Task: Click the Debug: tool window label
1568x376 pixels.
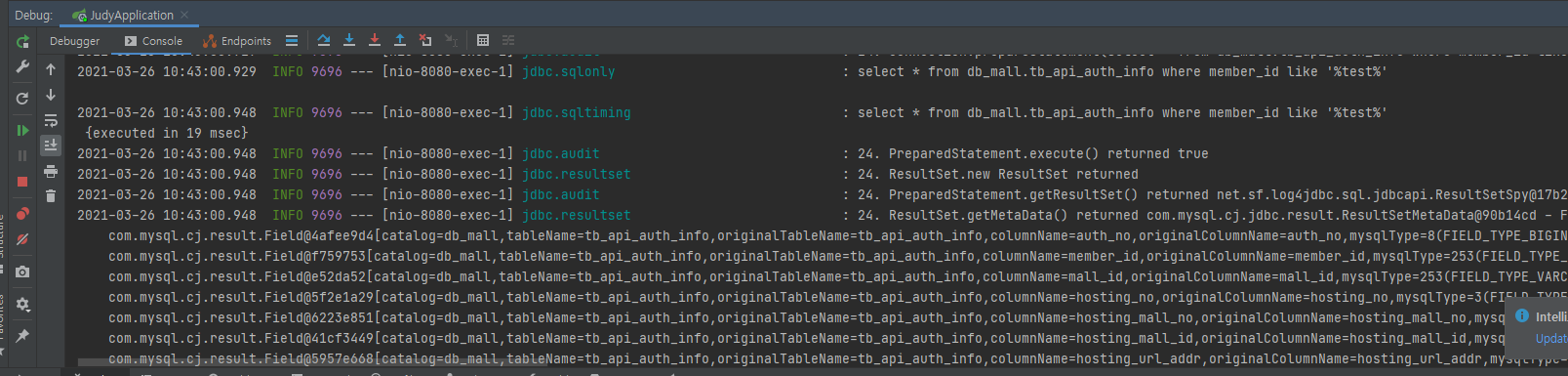Action: pyautogui.click(x=33, y=15)
